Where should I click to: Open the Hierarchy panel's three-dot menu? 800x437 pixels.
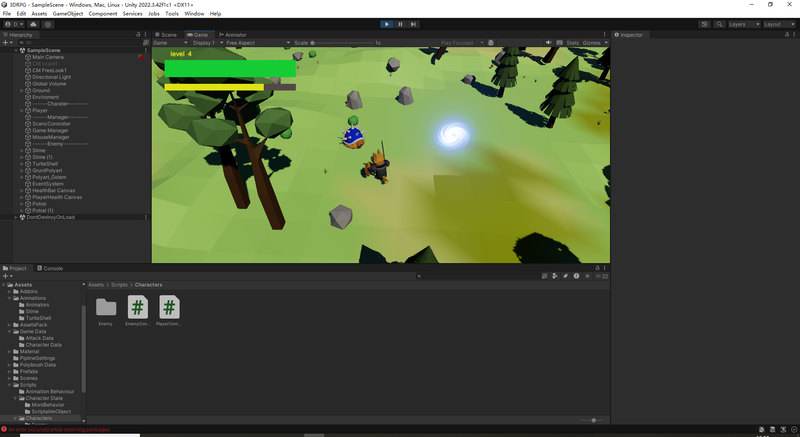[145, 35]
